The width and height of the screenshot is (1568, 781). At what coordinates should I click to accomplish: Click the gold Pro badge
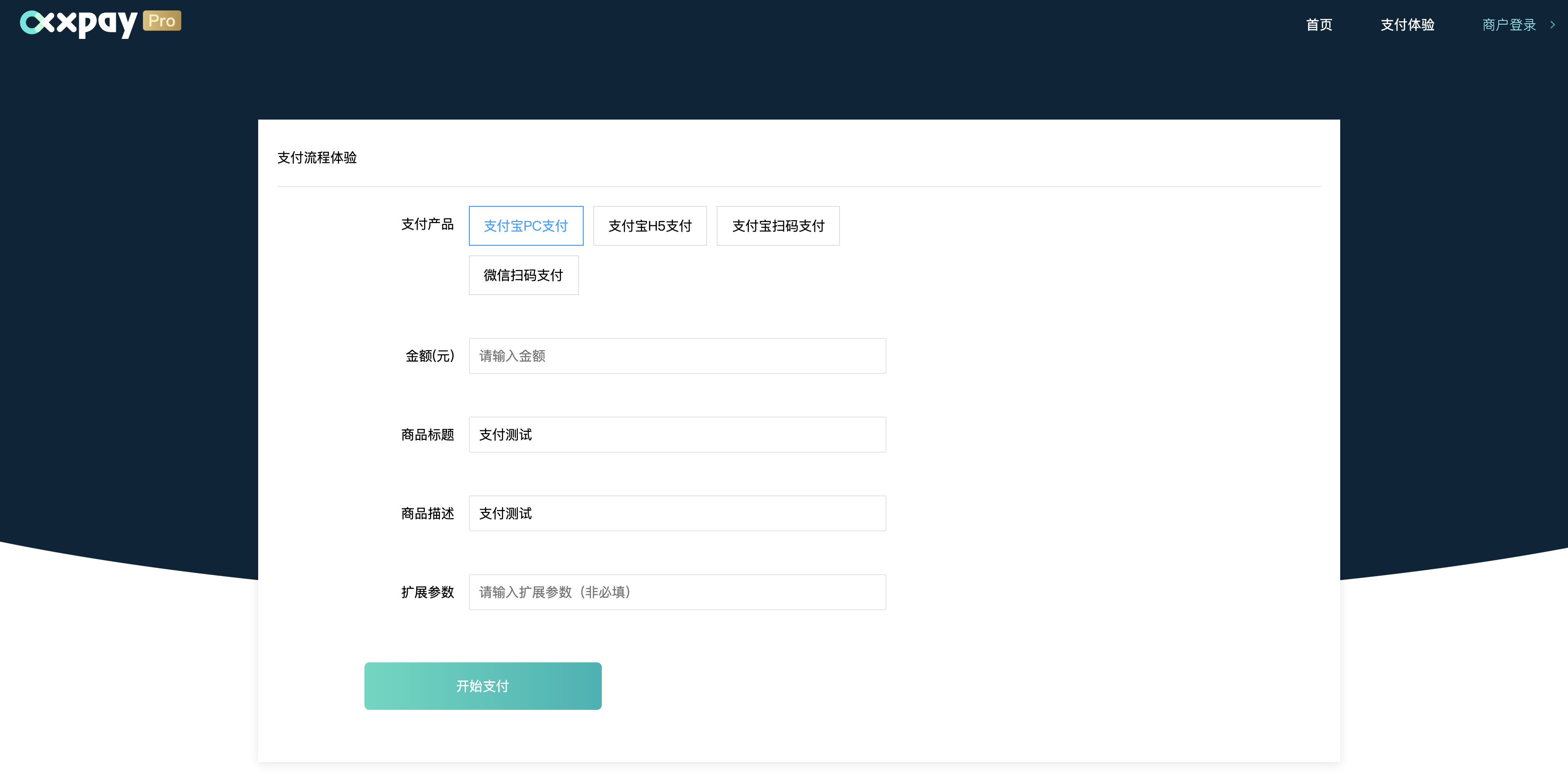point(162,21)
